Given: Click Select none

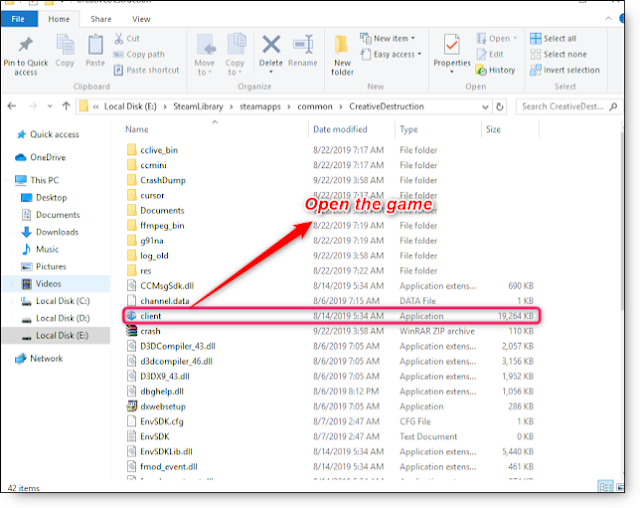Looking at the screenshot, I should coord(558,54).
